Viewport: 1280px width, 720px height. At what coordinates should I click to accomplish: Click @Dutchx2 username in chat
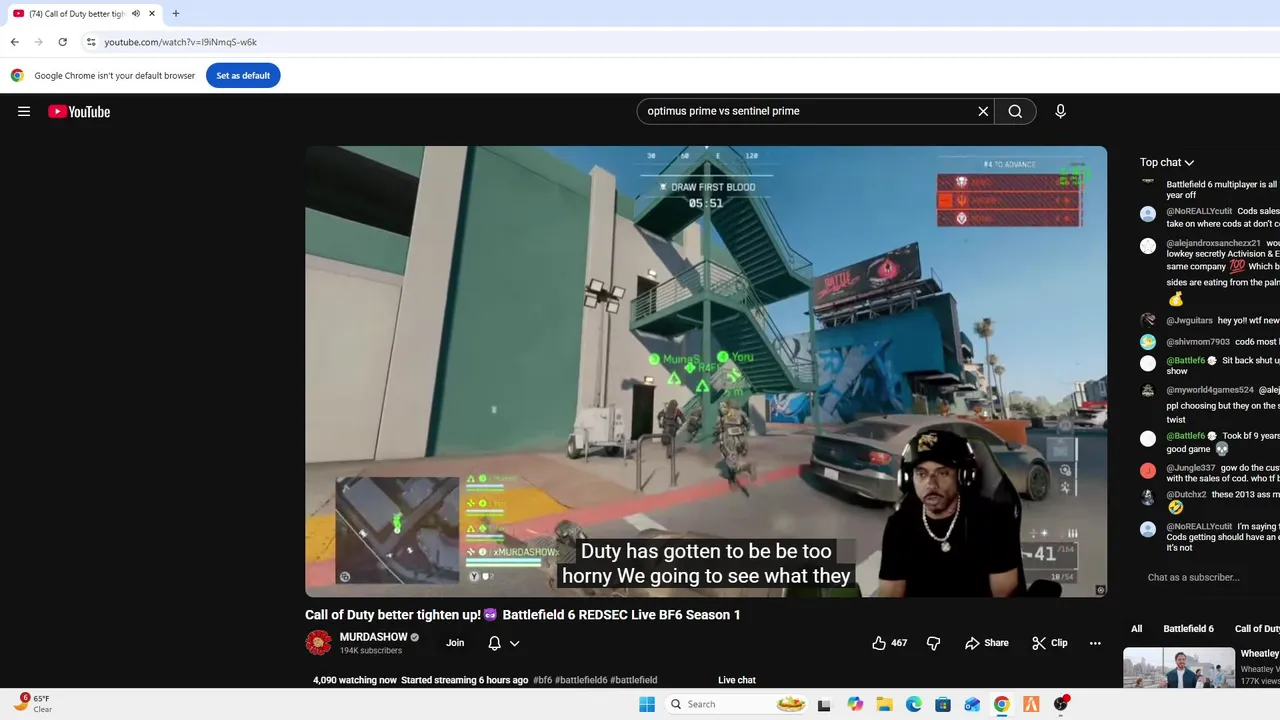coord(1186,495)
